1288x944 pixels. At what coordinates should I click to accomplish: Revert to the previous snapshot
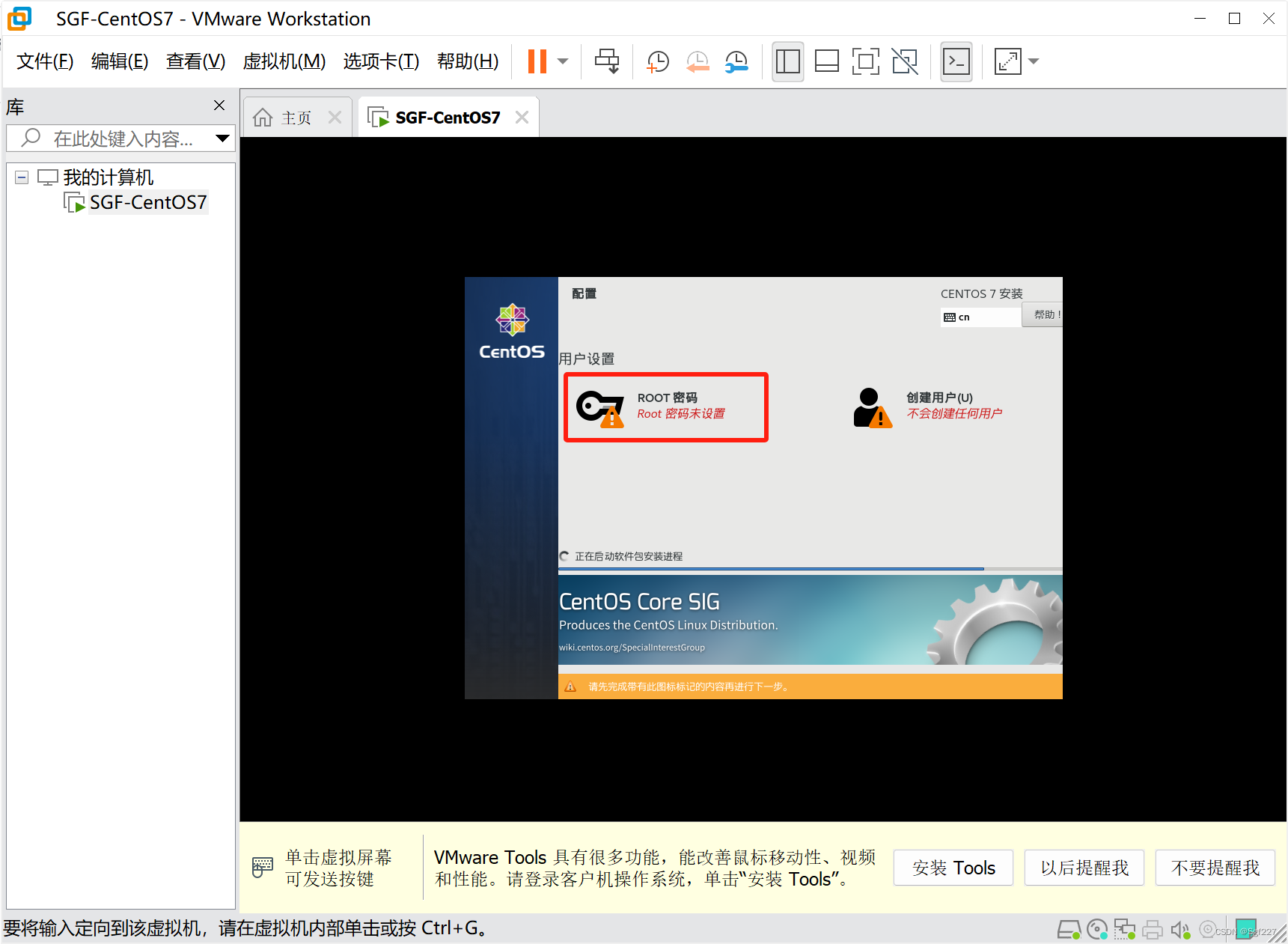tap(698, 61)
